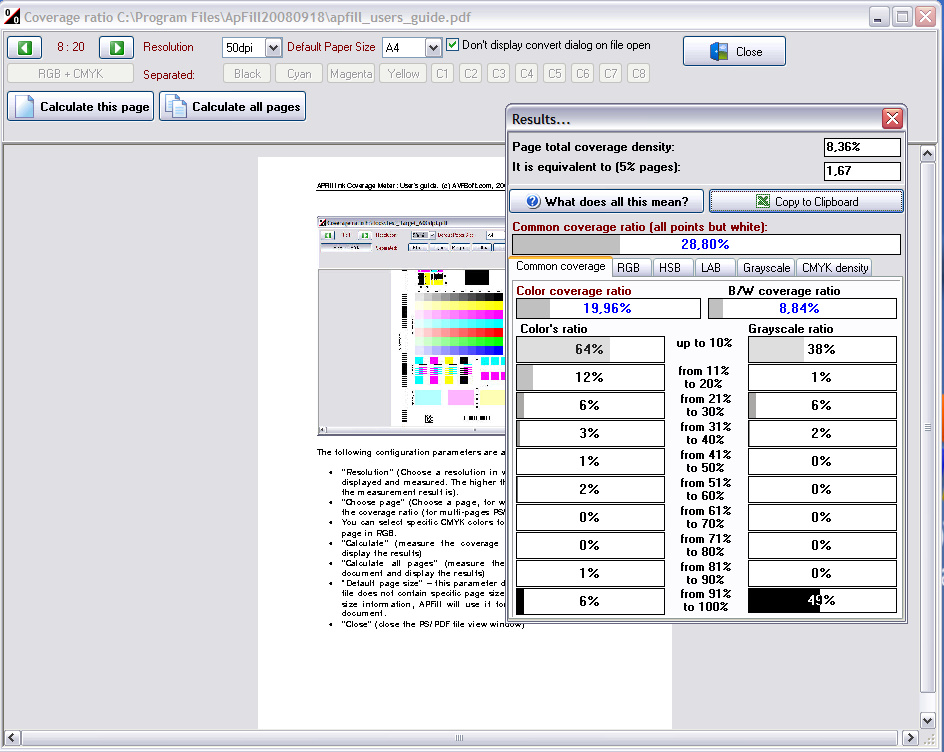This screenshot has width=944, height=752.
Task: Click the 64% Color's ratio bar
Action: click(590, 349)
